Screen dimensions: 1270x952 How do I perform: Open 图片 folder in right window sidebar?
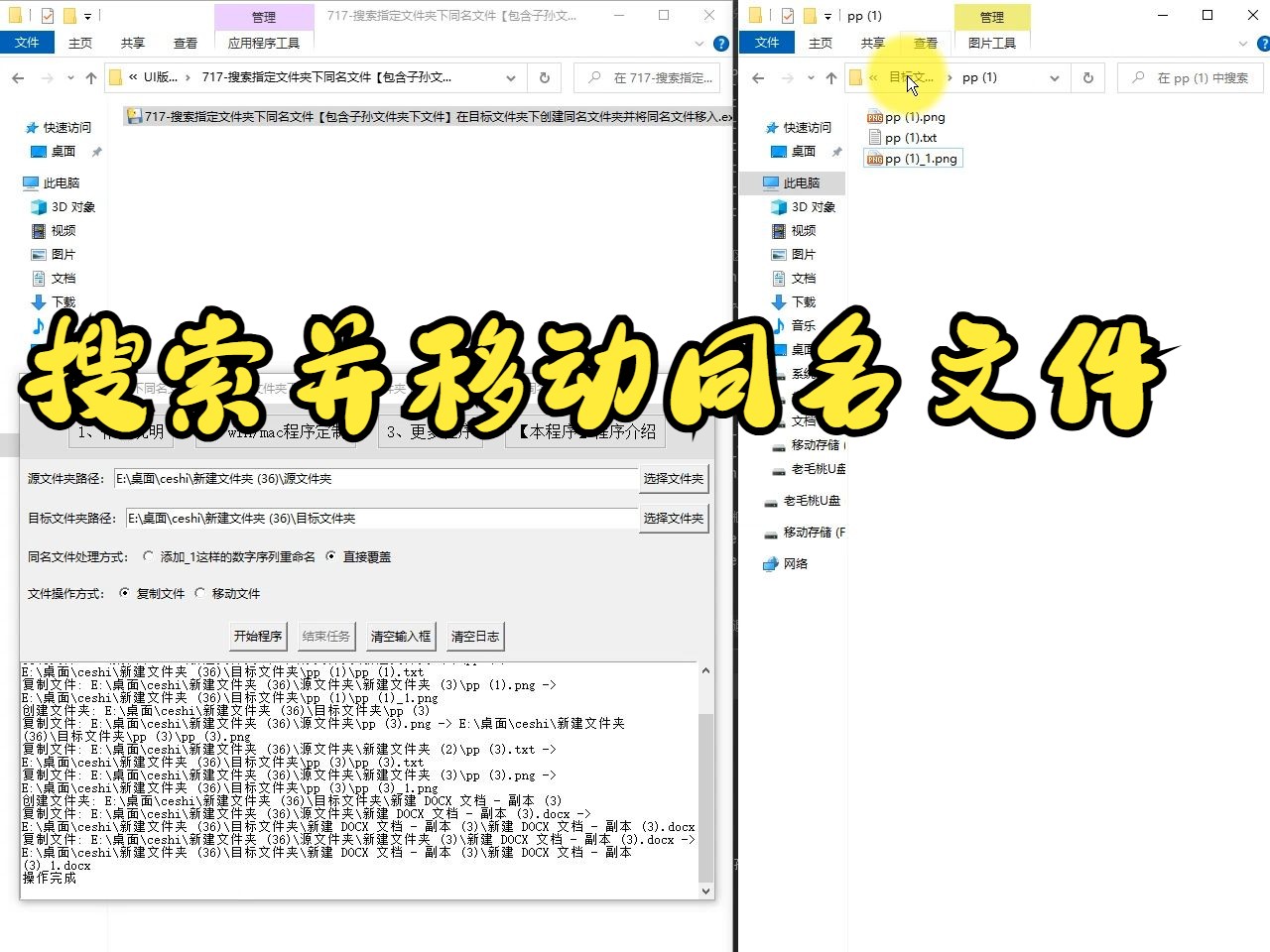[x=794, y=254]
